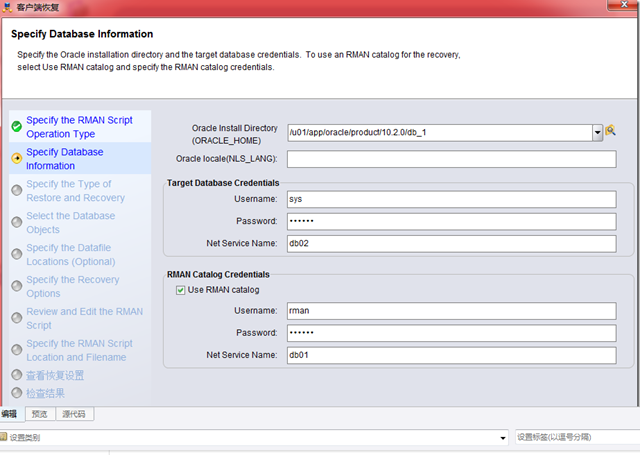Screen dimensions: 640x455
Task: Click the Specify Database Information page title
Action: pyautogui.click(x=82, y=34)
